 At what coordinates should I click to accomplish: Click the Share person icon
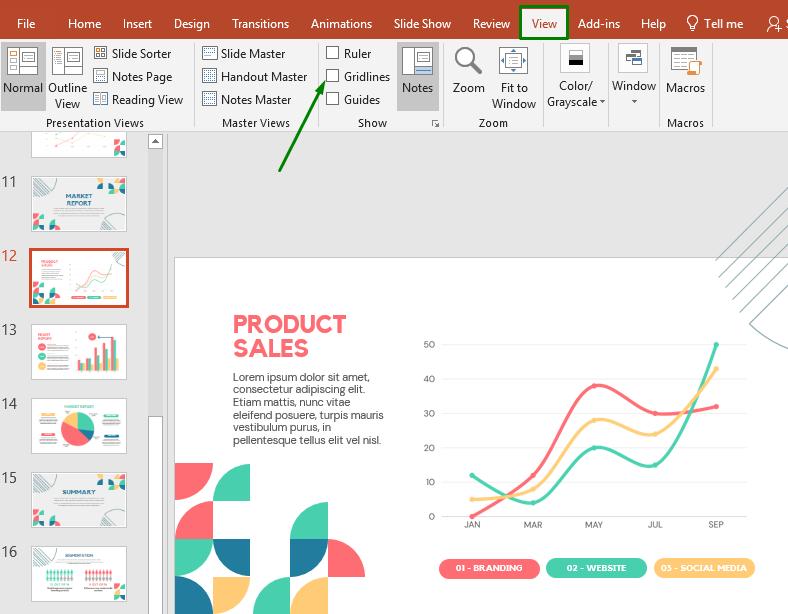click(773, 24)
